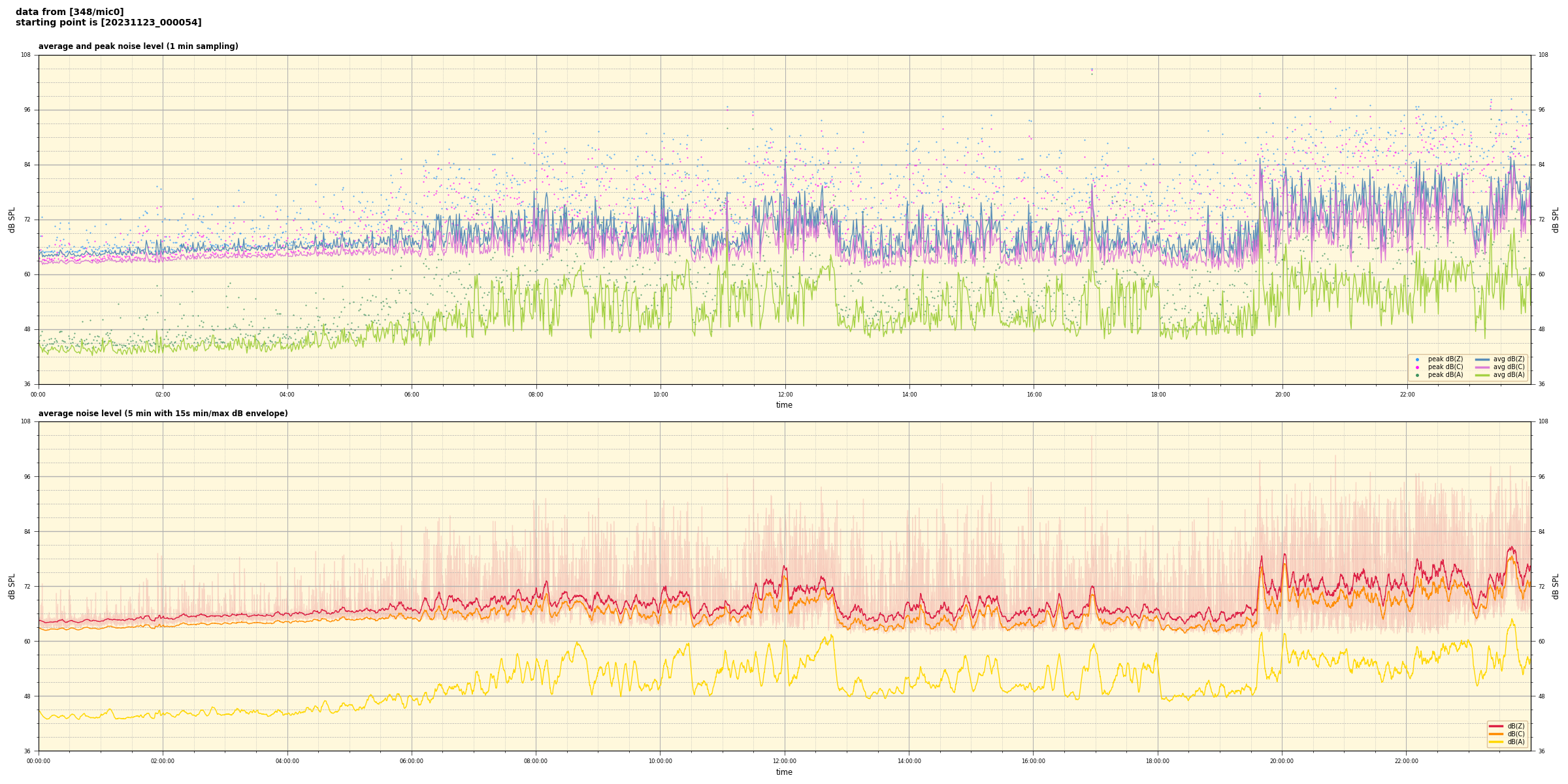Click the red dB(Z) entry in bottom legend
Screen dimensions: 1568x784
click(x=1497, y=726)
